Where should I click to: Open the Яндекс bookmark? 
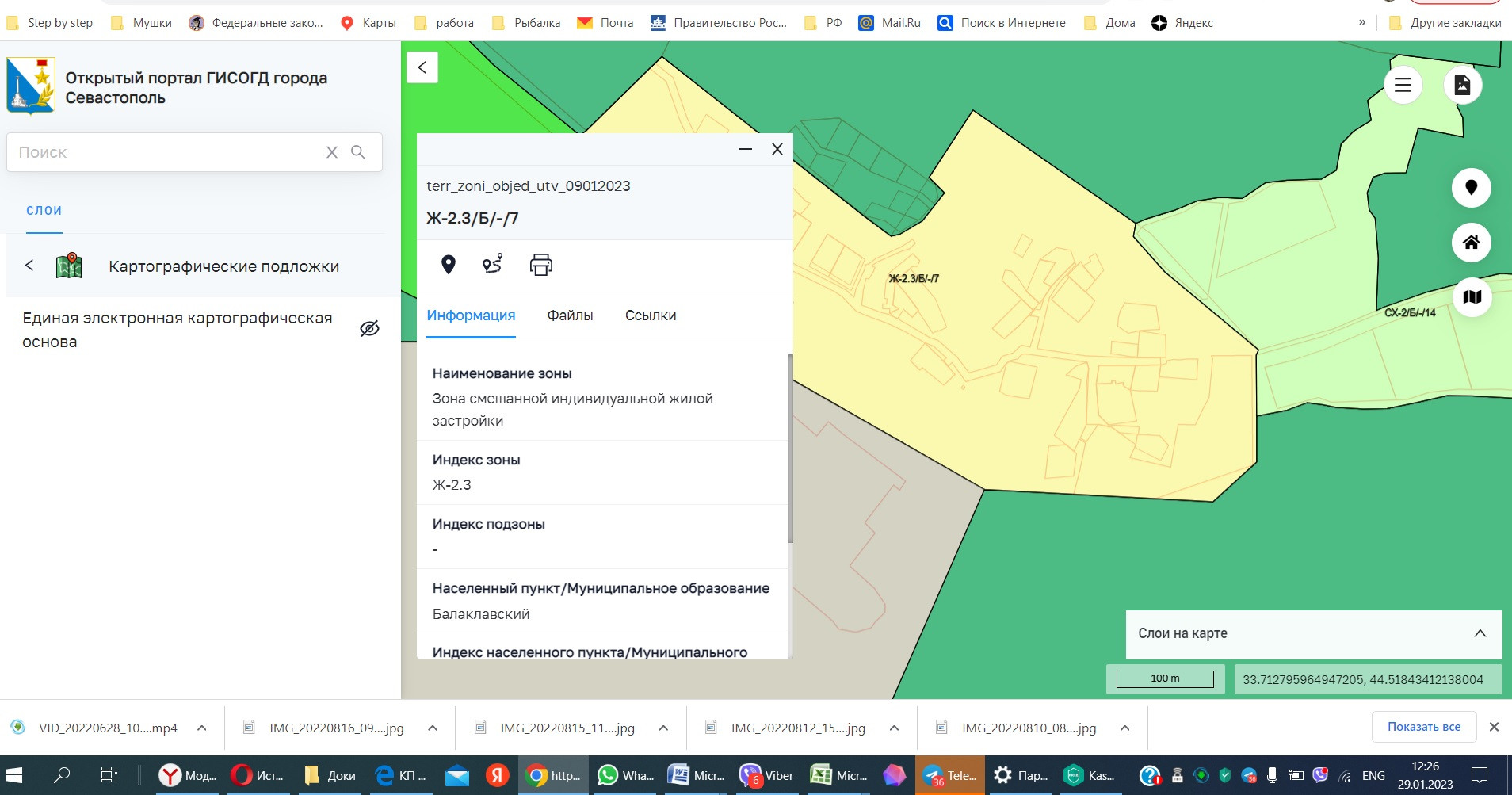[1182, 23]
